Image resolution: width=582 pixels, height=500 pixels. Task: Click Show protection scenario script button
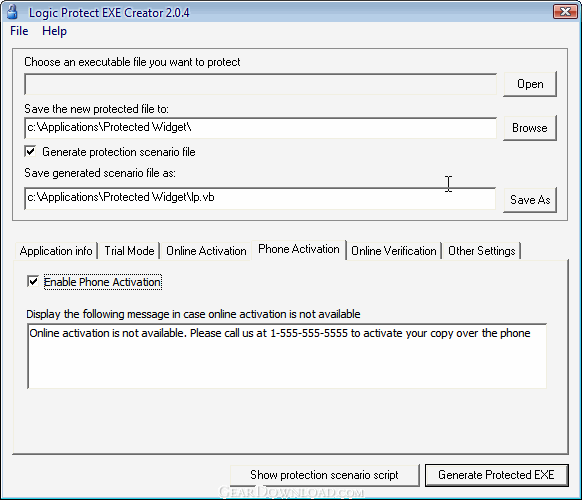(x=324, y=475)
